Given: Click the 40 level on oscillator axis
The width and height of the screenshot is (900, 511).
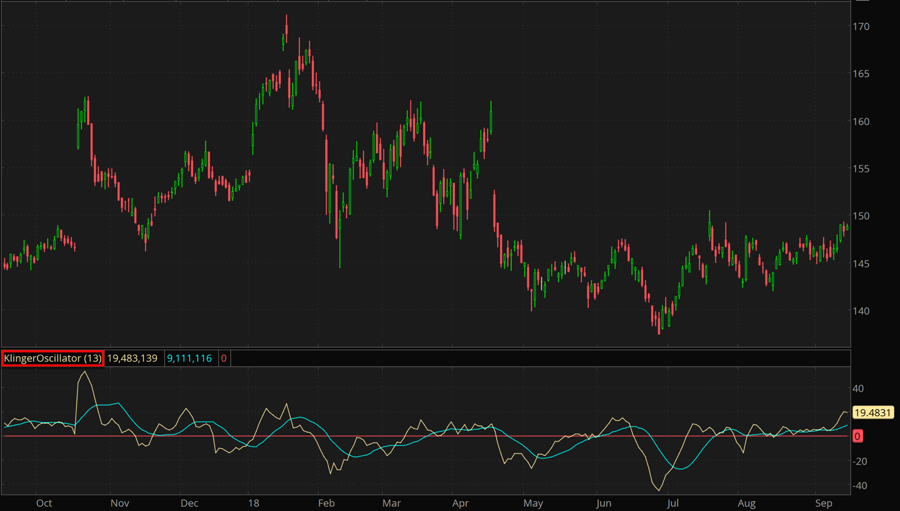Looking at the screenshot, I should click(x=858, y=389).
